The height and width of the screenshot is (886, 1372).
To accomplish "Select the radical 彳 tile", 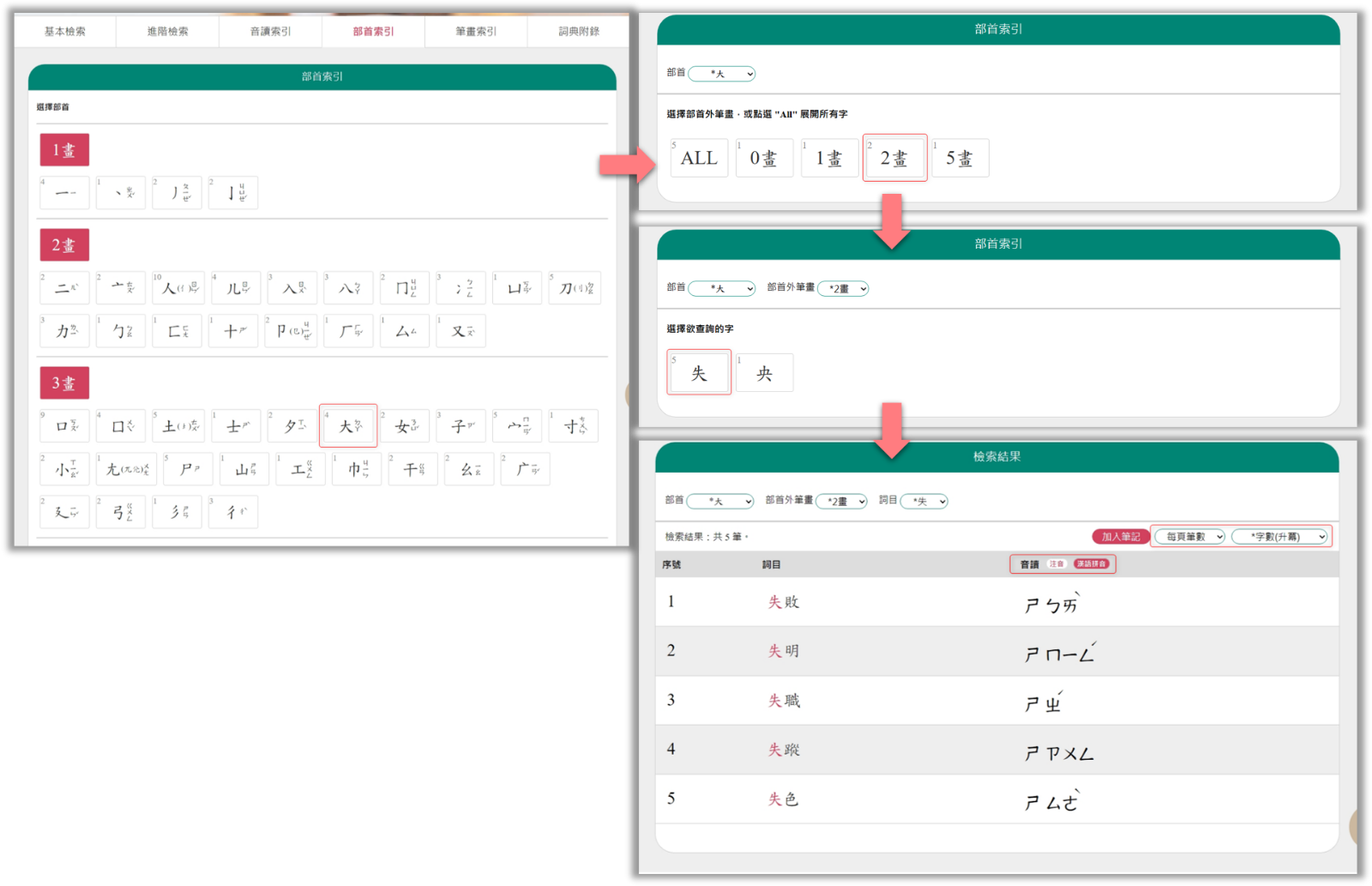I will coord(233,512).
